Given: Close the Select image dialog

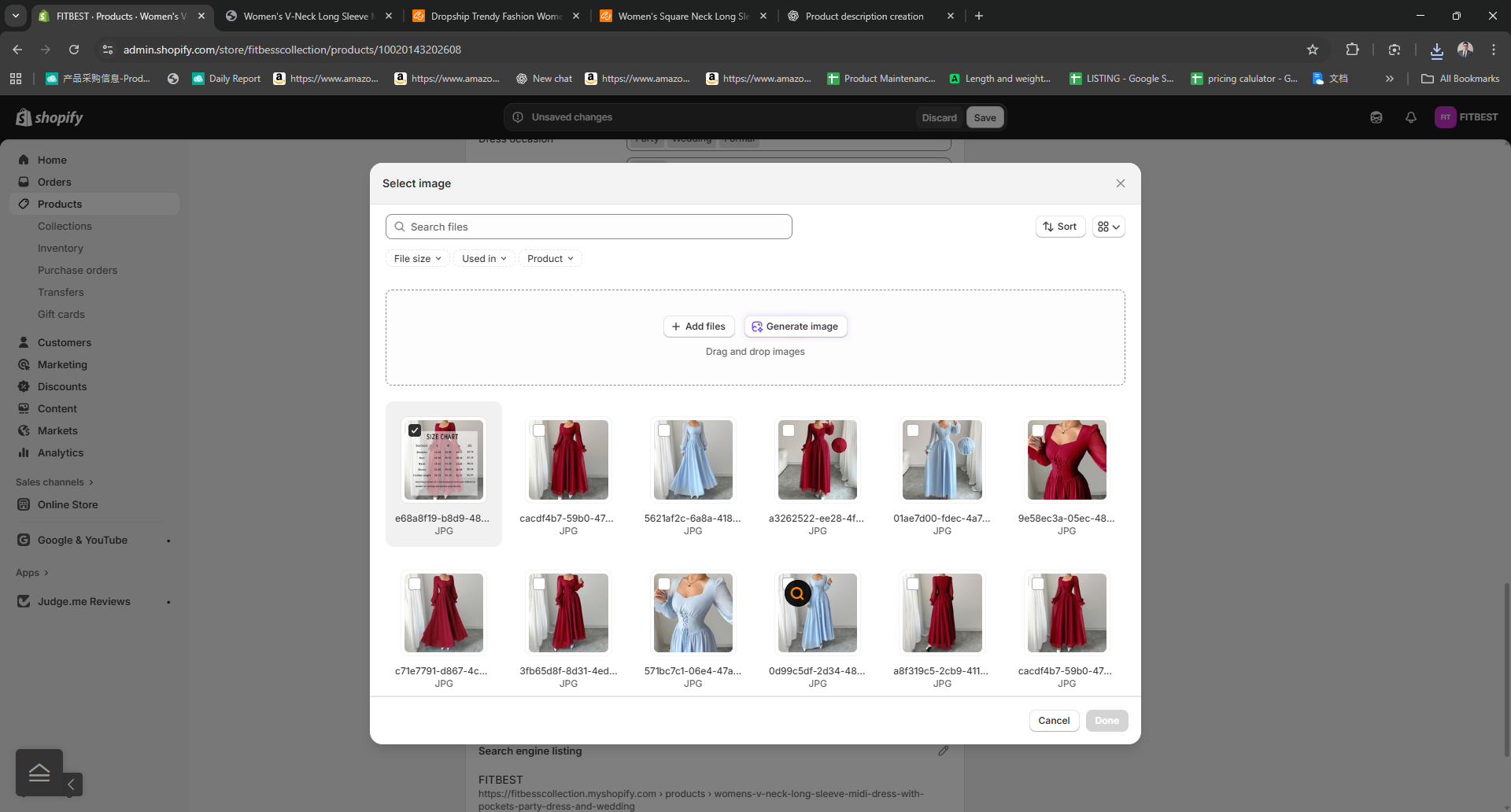Looking at the screenshot, I should [x=1120, y=183].
